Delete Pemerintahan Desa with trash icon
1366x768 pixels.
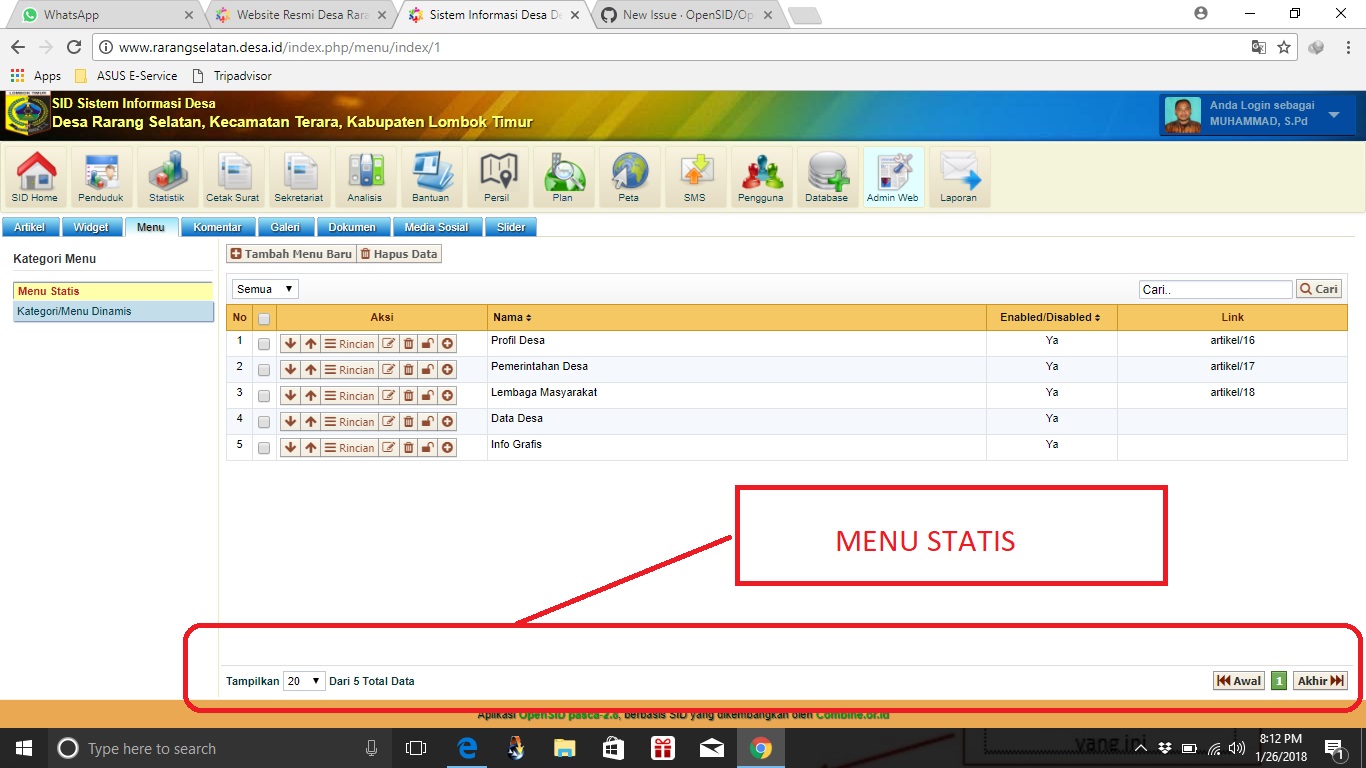(408, 369)
